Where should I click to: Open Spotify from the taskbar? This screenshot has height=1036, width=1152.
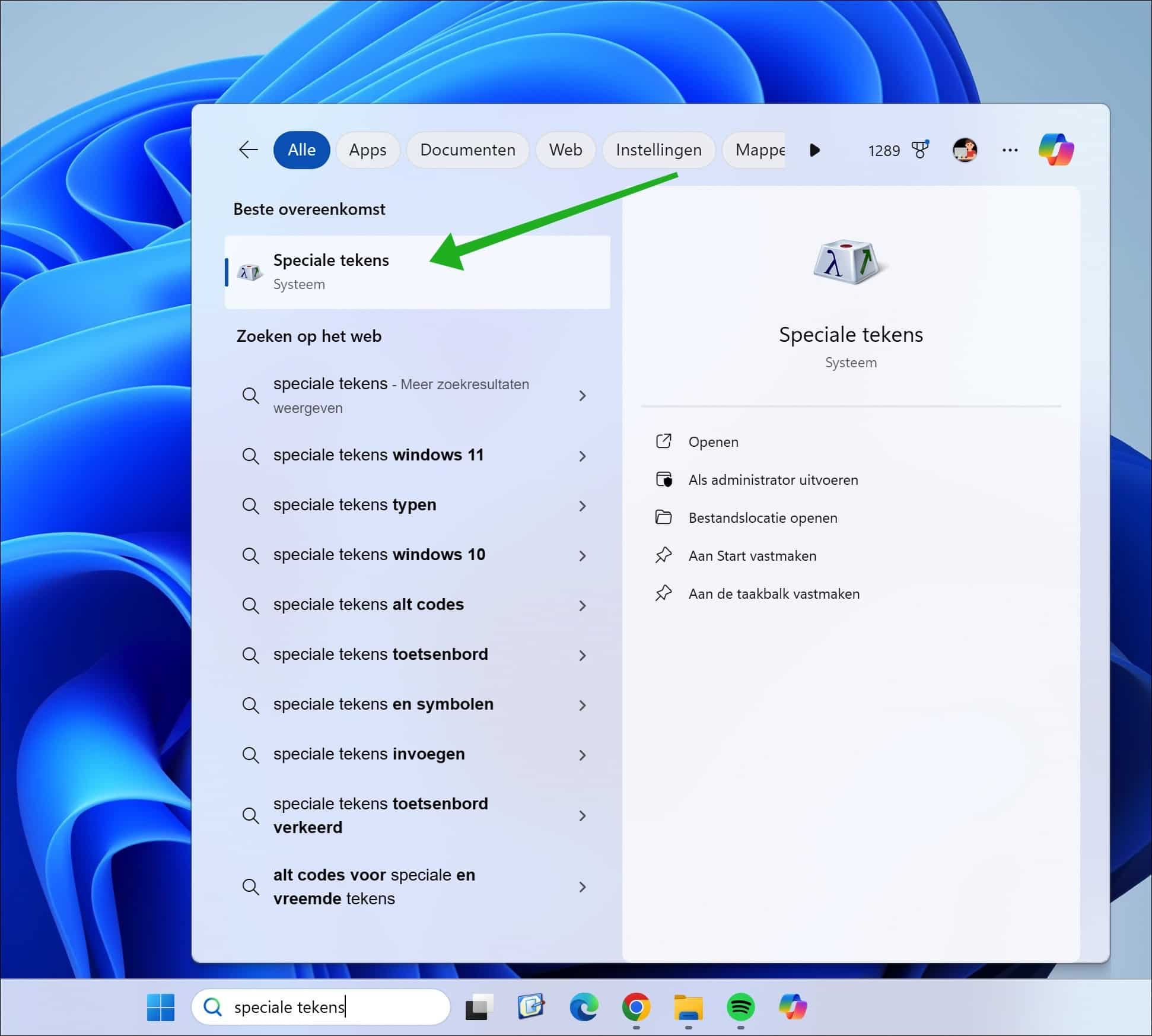(739, 1007)
